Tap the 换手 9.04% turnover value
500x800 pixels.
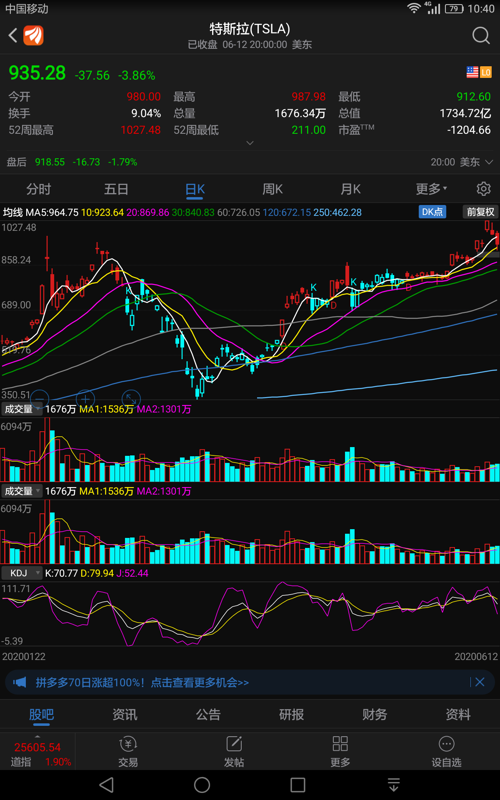pos(146,113)
